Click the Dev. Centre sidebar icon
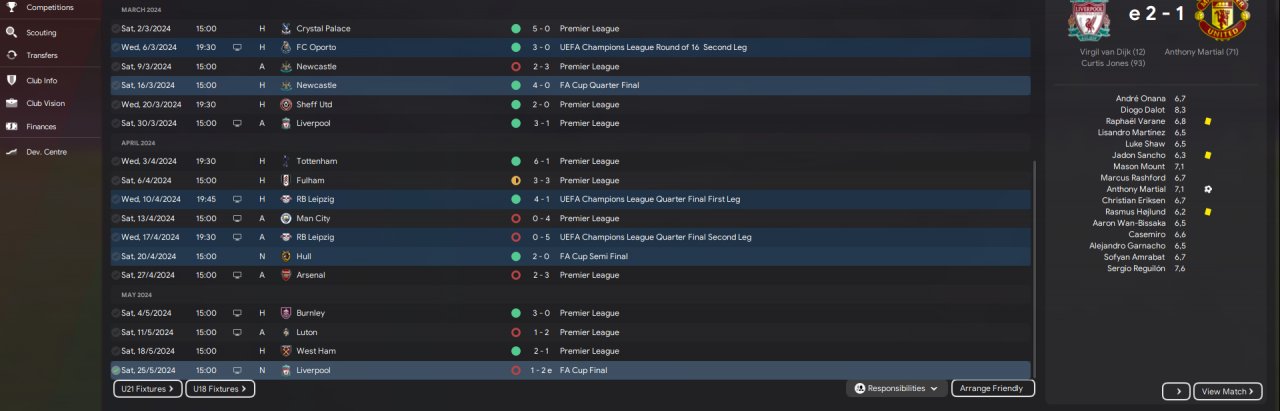1280x411 pixels. (11, 152)
